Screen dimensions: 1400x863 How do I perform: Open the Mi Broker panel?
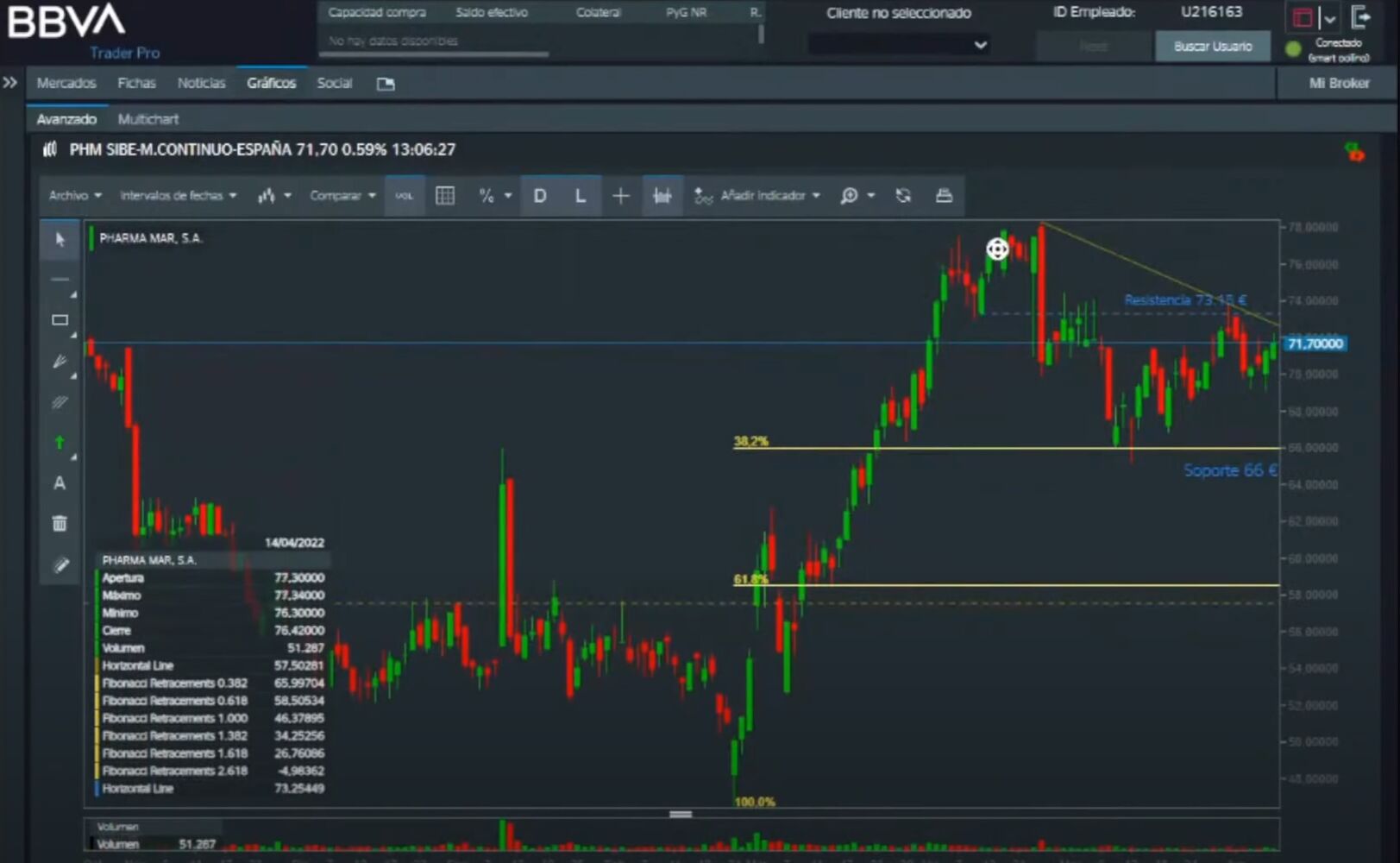(1339, 83)
